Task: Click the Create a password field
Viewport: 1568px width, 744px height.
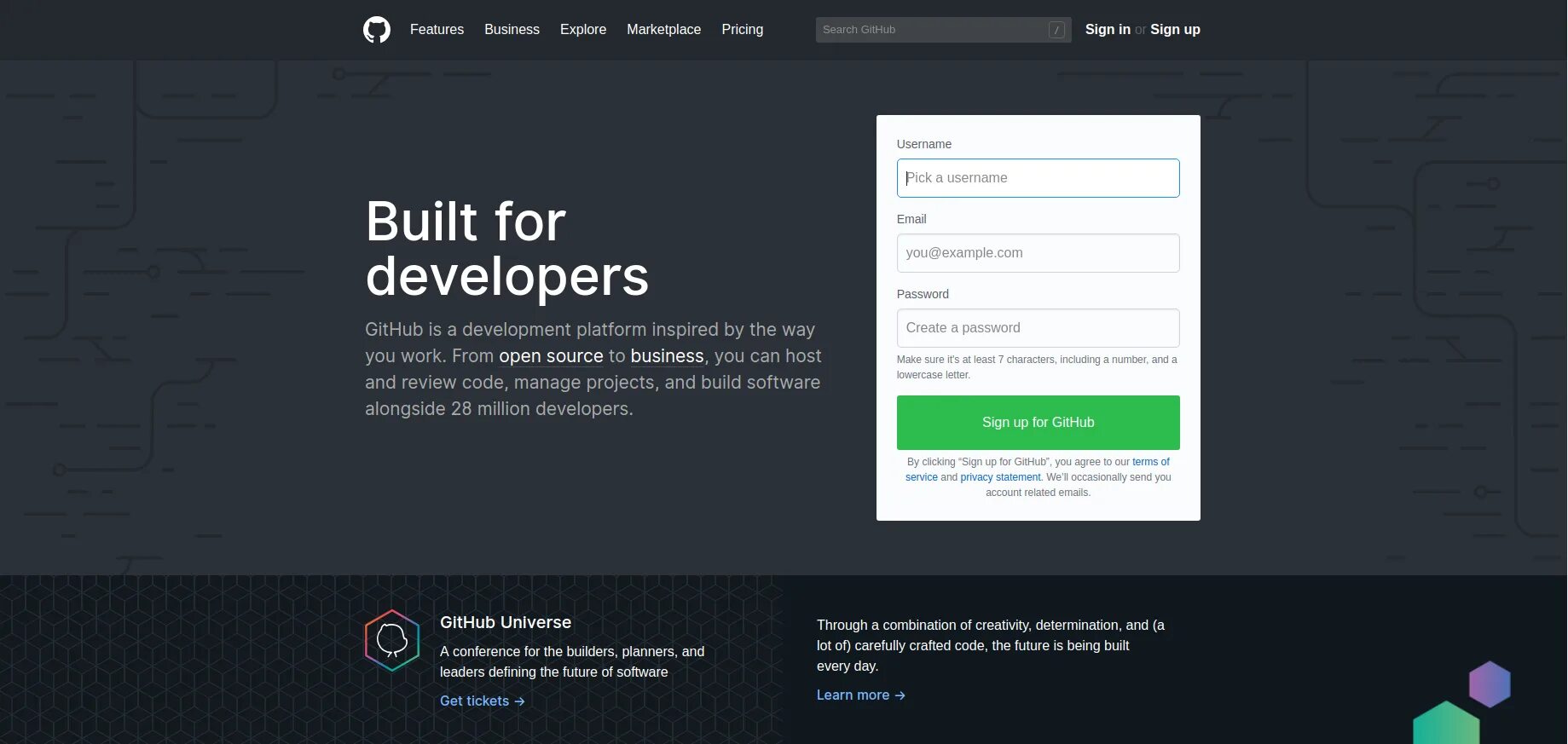Action: point(1038,328)
